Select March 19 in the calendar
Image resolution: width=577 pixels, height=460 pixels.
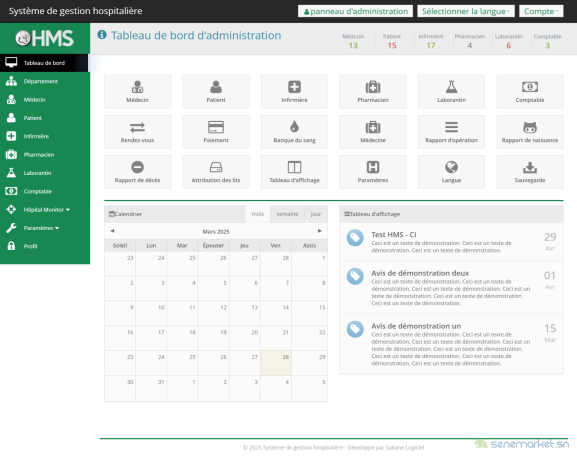[213, 338]
